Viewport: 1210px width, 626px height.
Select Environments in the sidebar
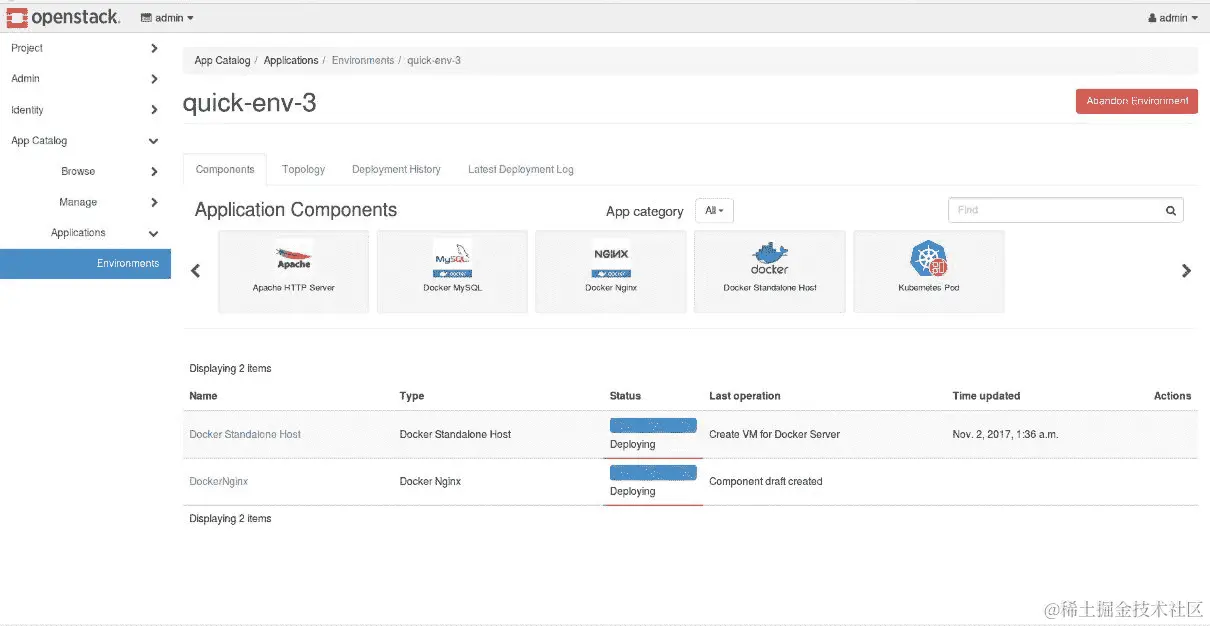[85, 263]
